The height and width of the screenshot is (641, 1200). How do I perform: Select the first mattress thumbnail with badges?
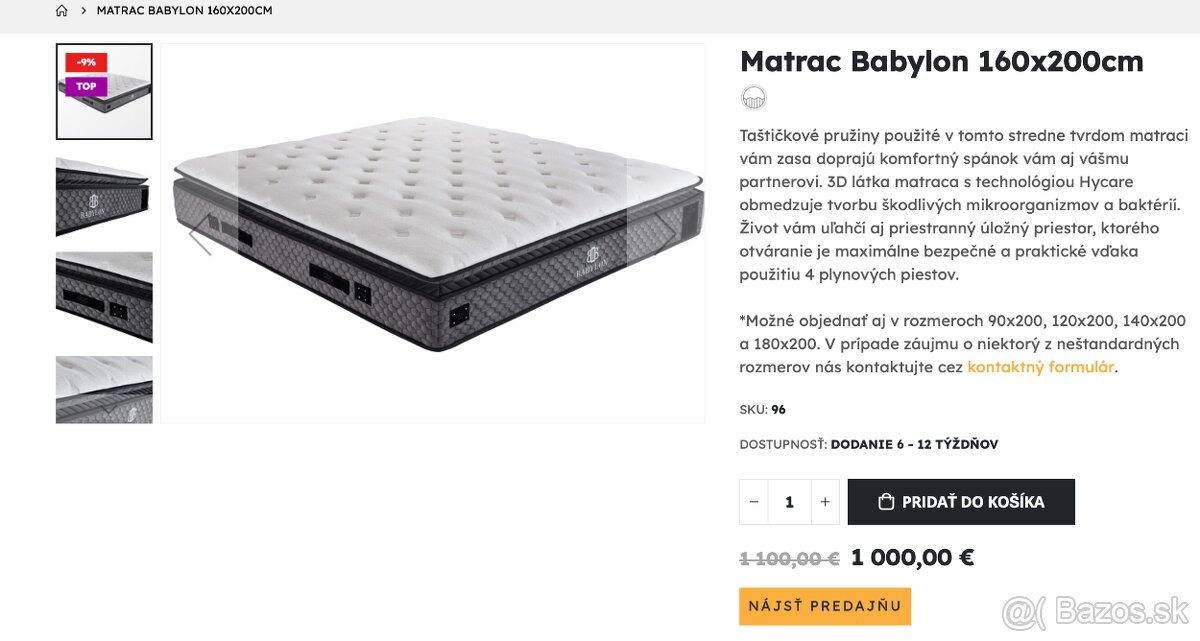click(104, 91)
